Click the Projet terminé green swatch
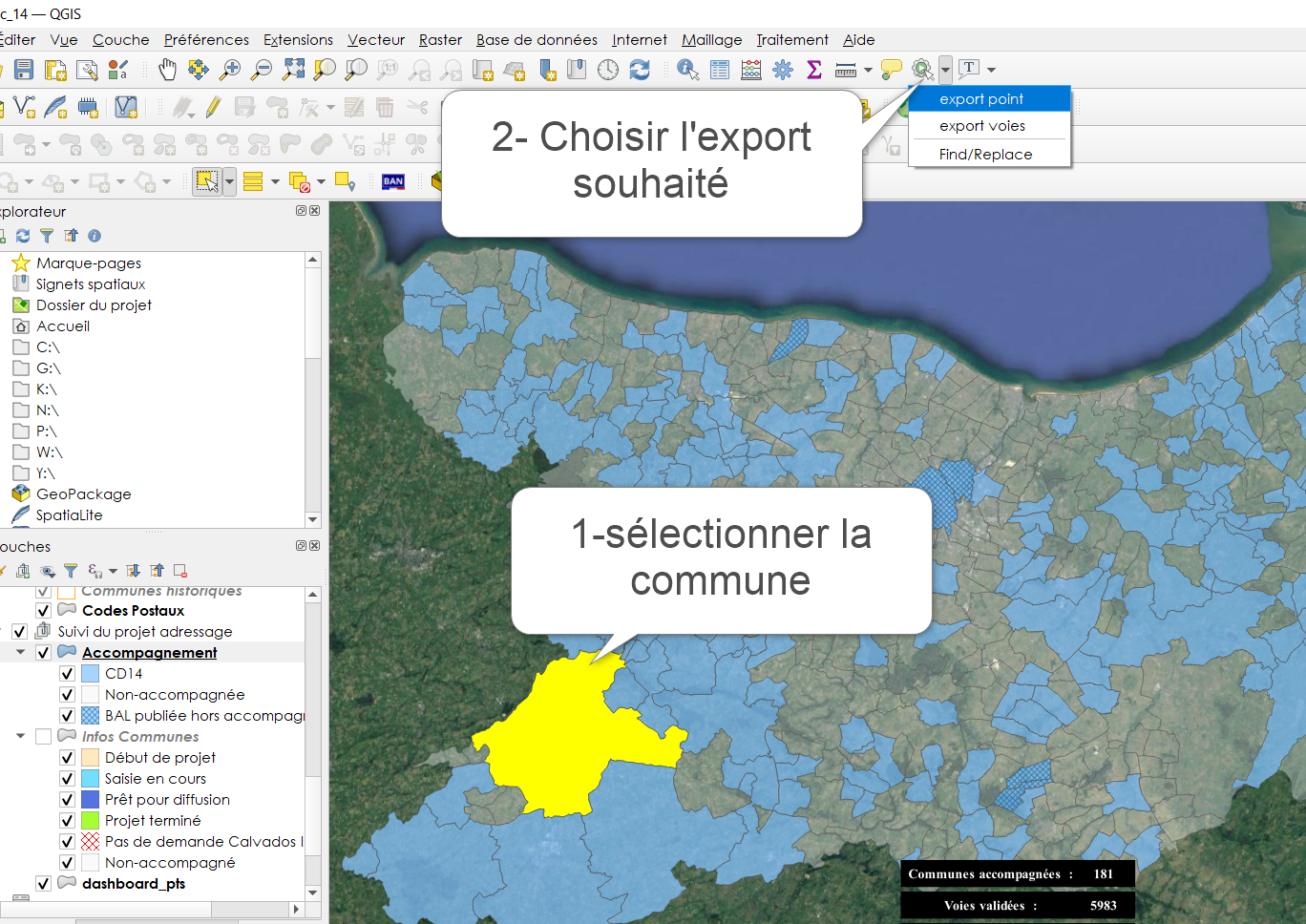Image resolution: width=1306 pixels, height=924 pixels. coord(91,821)
